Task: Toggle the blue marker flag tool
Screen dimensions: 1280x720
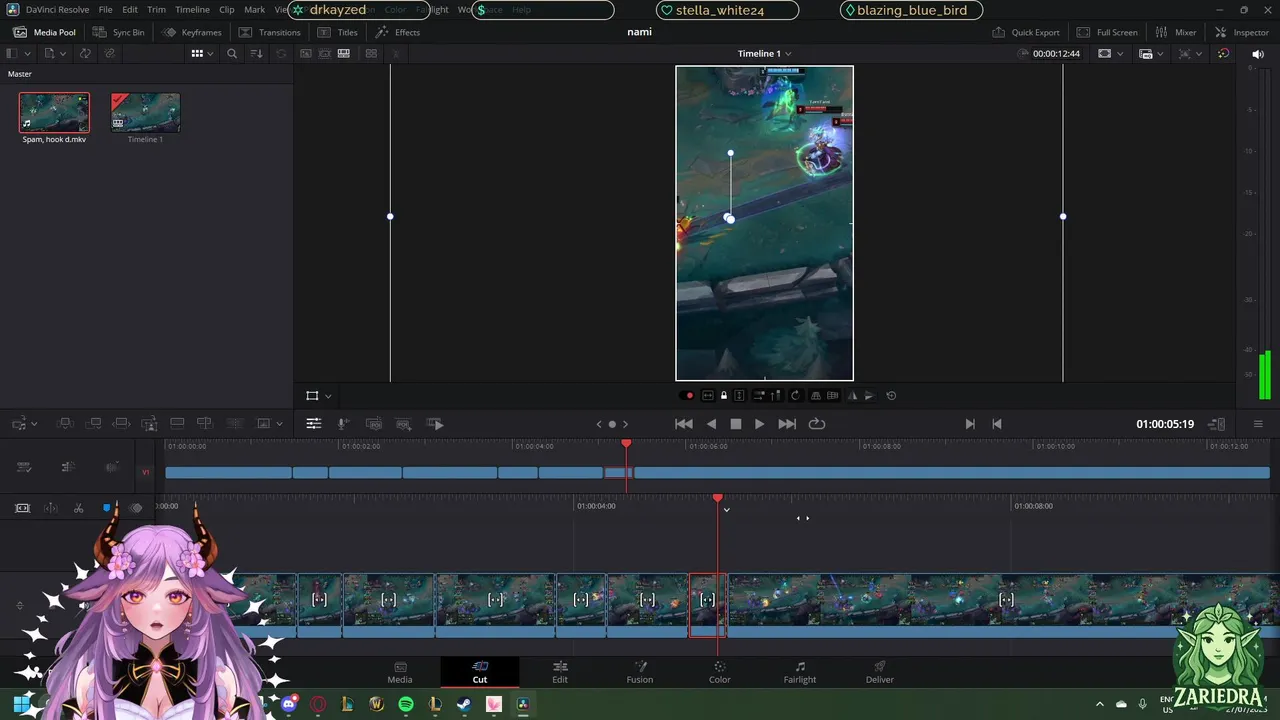Action: [x=107, y=508]
